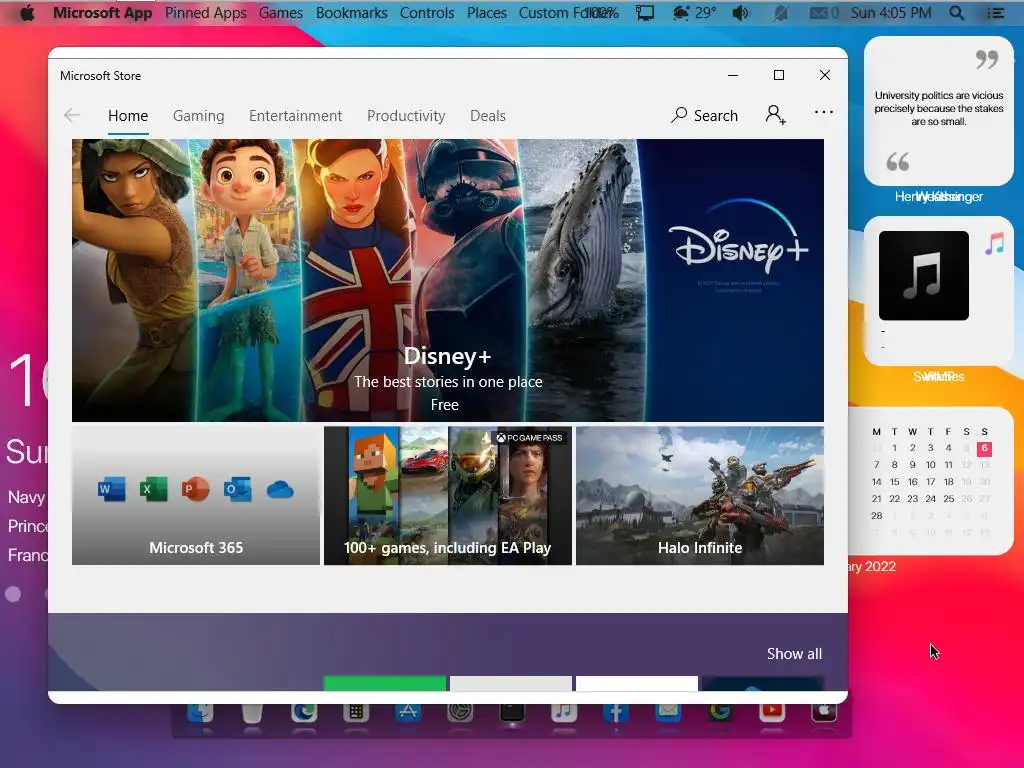The image size is (1024, 768).
Task: Open the weather 29° indicator
Action: [x=694, y=13]
